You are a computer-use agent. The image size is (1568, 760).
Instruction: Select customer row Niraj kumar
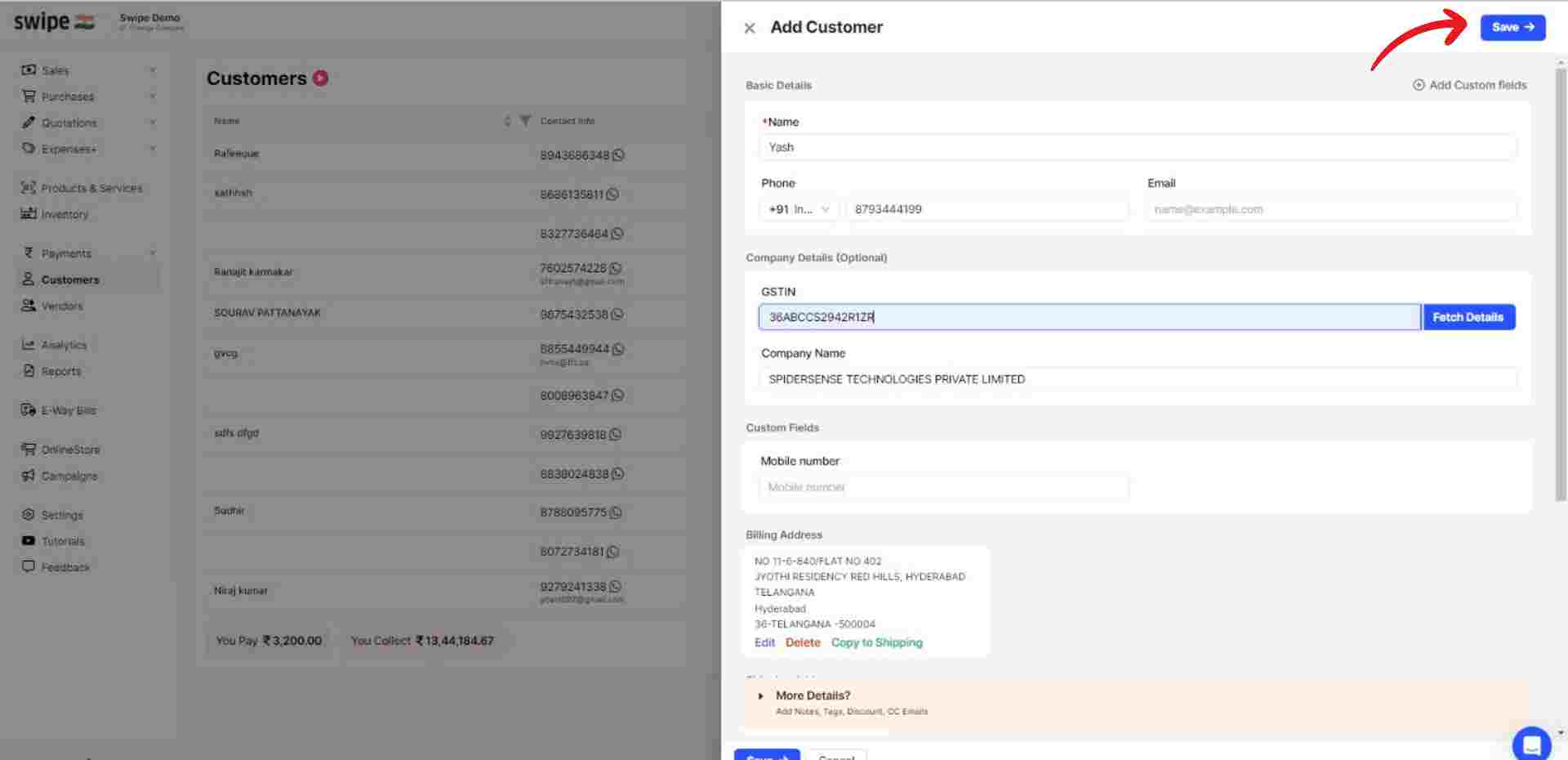pos(445,592)
